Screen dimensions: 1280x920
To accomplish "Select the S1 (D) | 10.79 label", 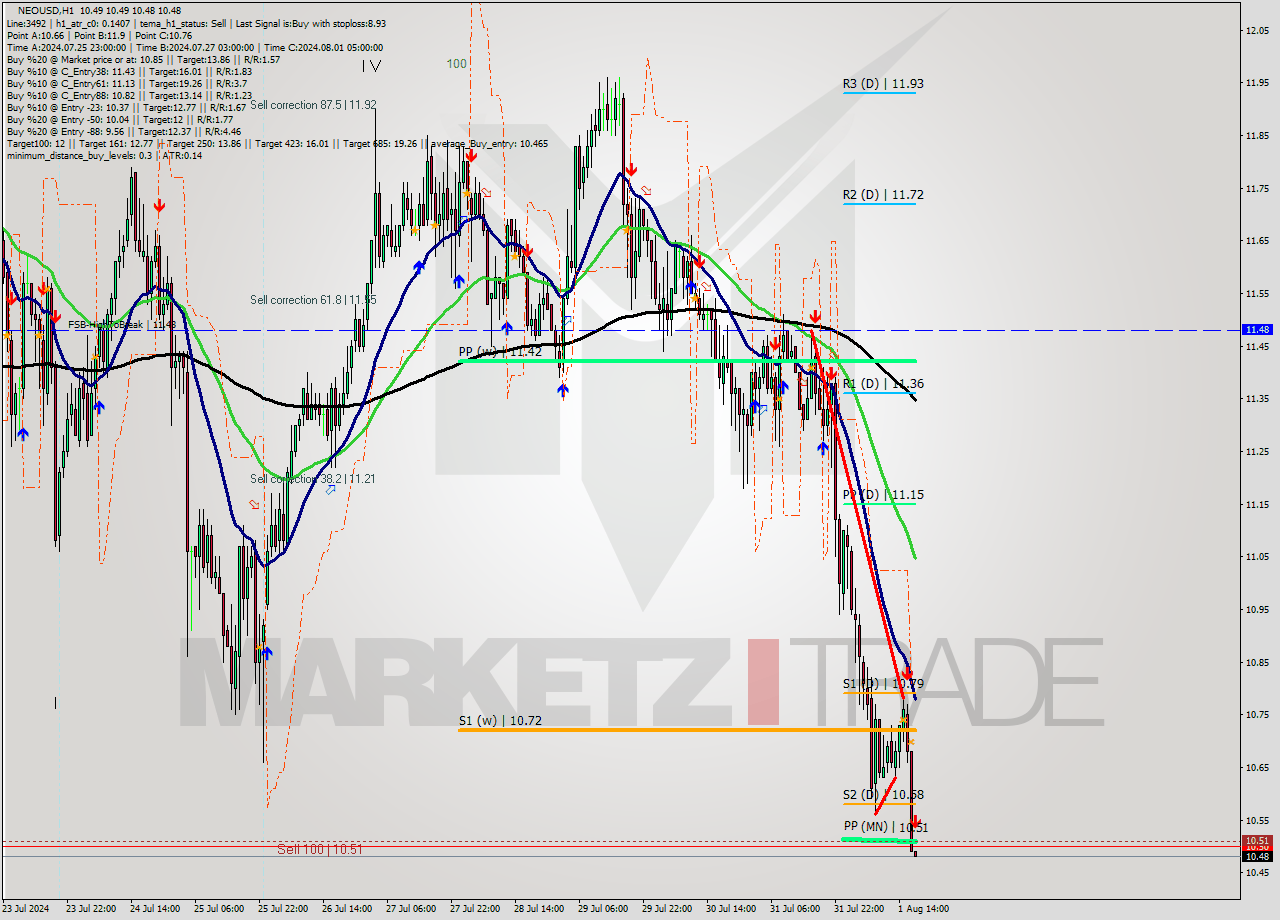I will [883, 684].
